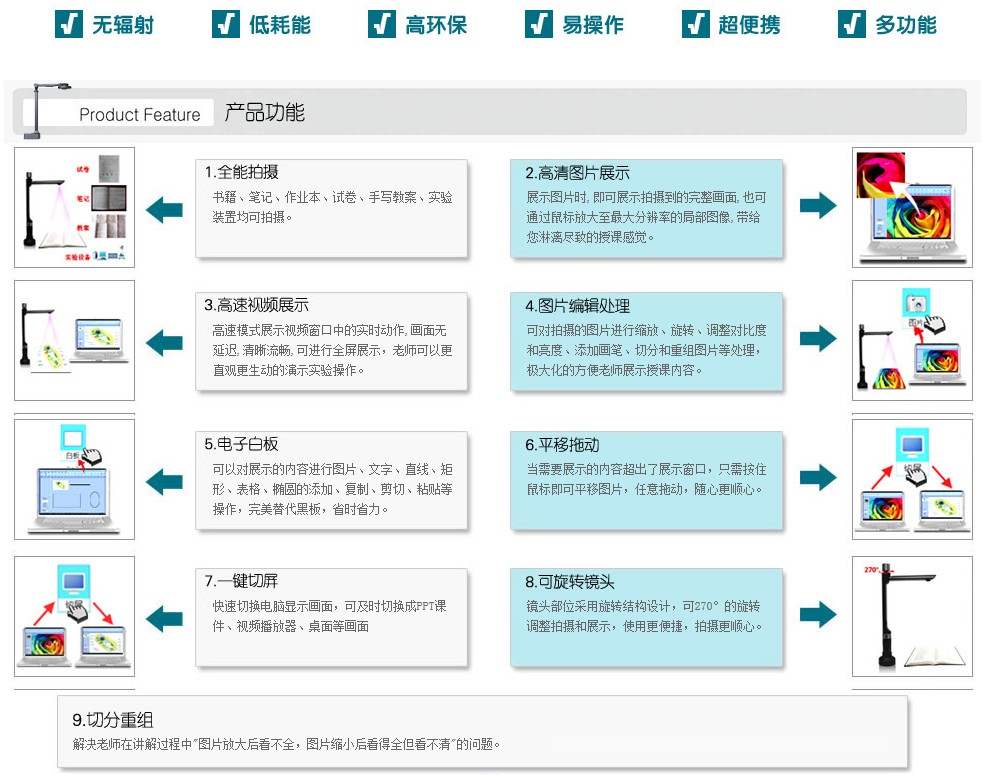The image size is (986, 775).
Task: Click the checkmark icon beside 无辐射
Action: 69,24
